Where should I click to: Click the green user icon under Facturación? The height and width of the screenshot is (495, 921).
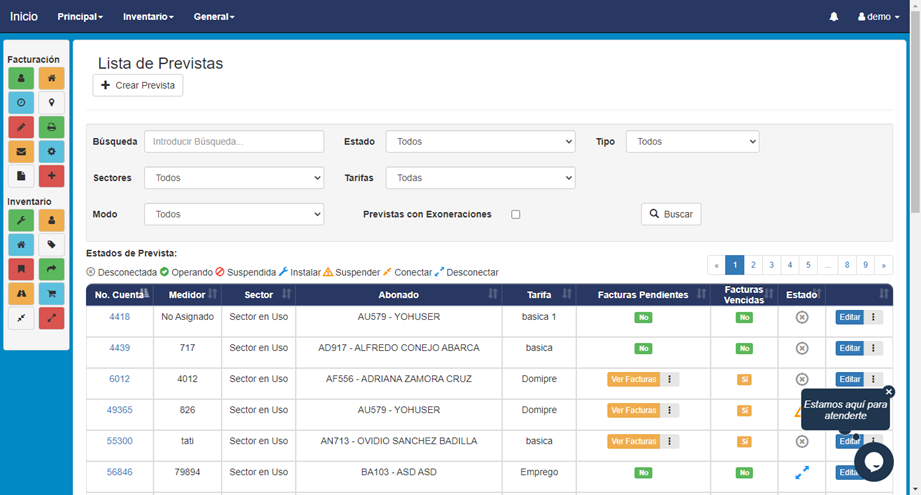click(x=21, y=78)
